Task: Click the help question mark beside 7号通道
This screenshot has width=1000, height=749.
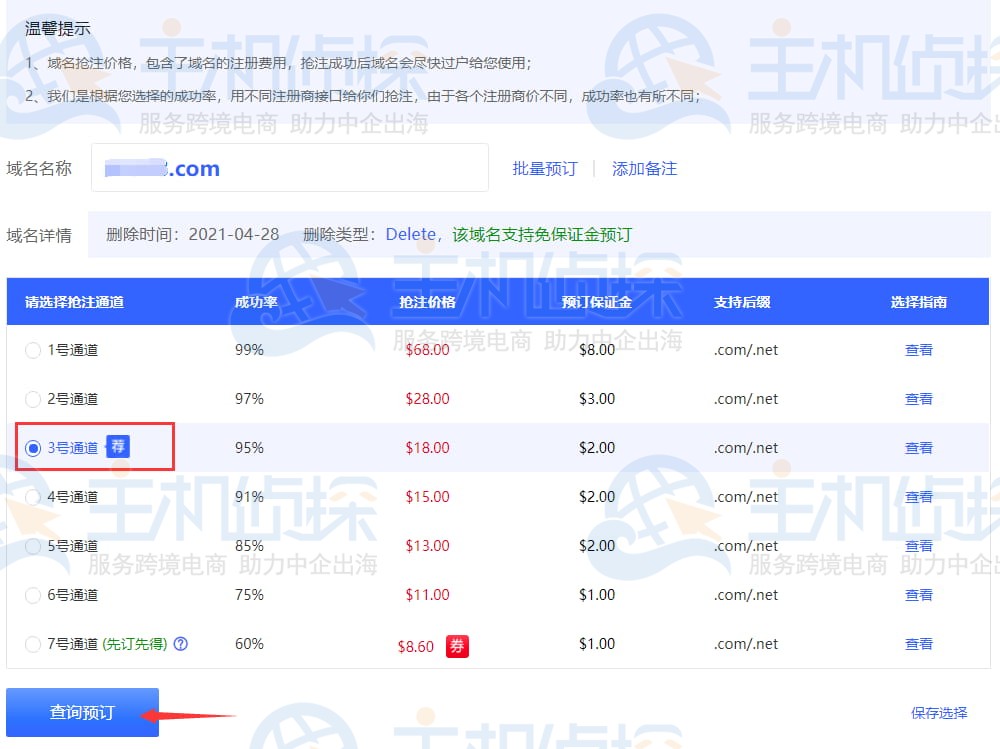Action: click(181, 645)
